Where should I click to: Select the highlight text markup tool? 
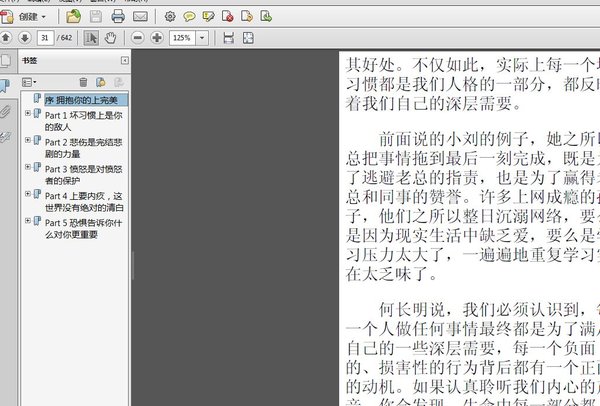(208, 16)
